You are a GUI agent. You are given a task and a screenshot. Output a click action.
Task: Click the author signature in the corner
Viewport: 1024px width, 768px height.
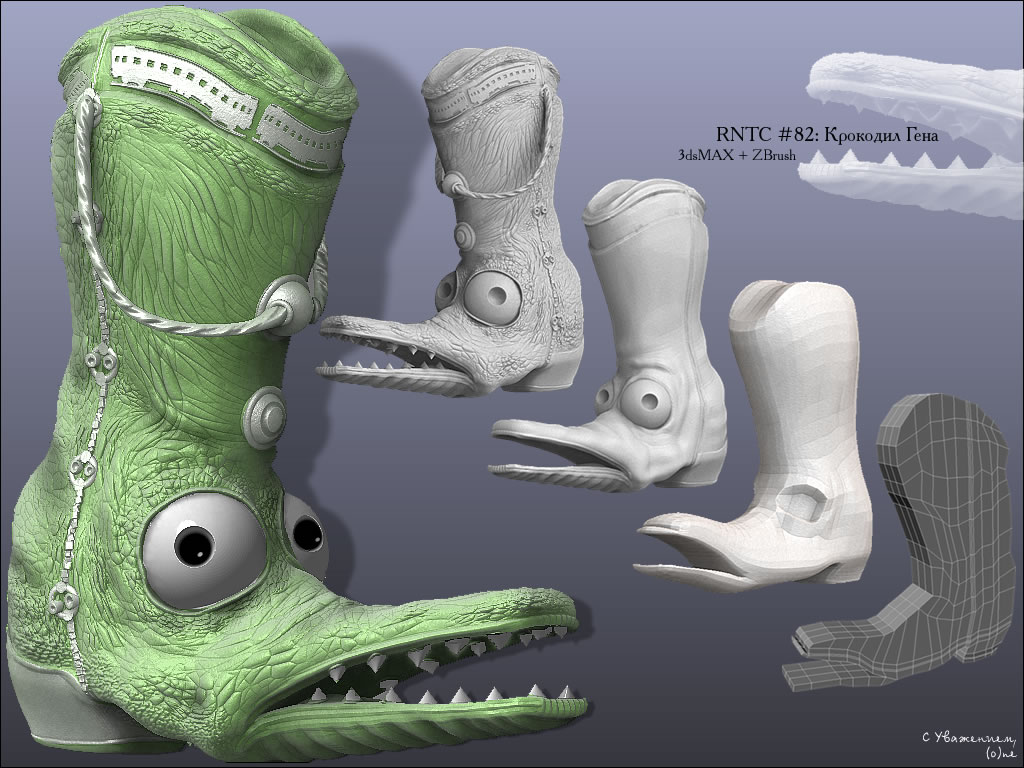(967, 742)
